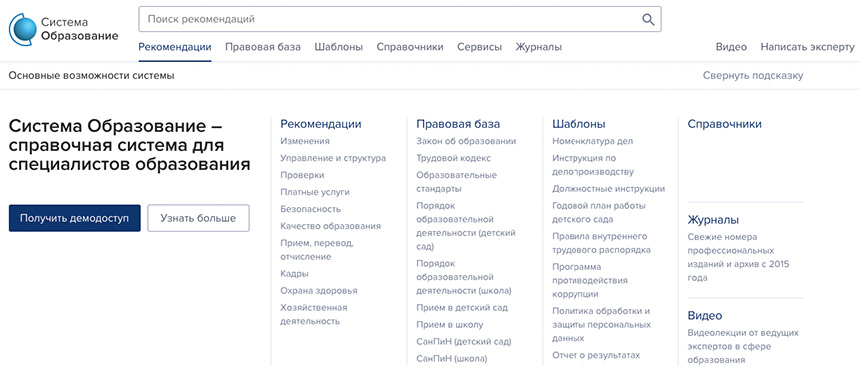Open the Кадры link
Viewport: 860px width, 369px height.
pos(295,274)
